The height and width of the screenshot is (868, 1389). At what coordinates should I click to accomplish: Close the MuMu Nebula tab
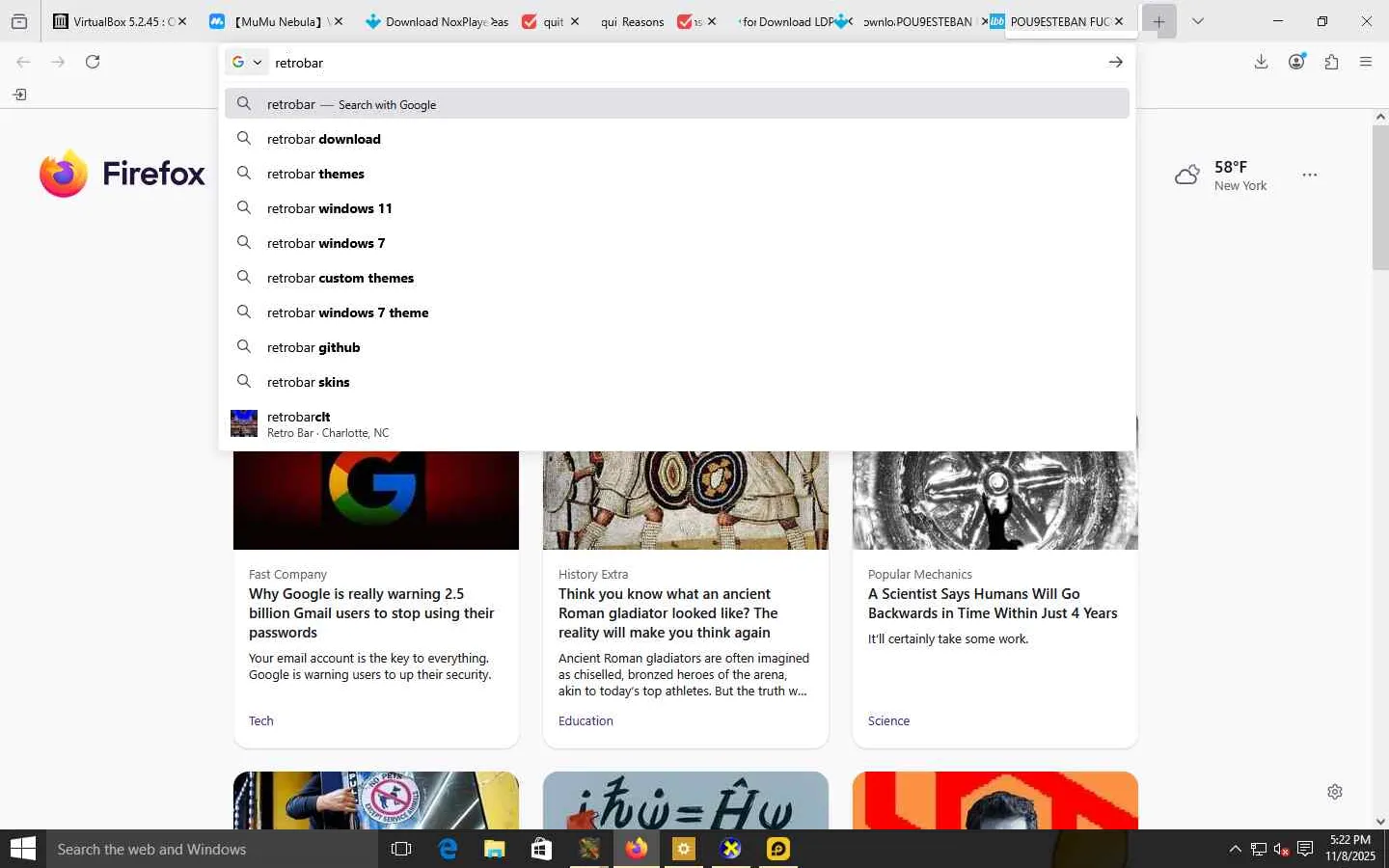pos(338,21)
